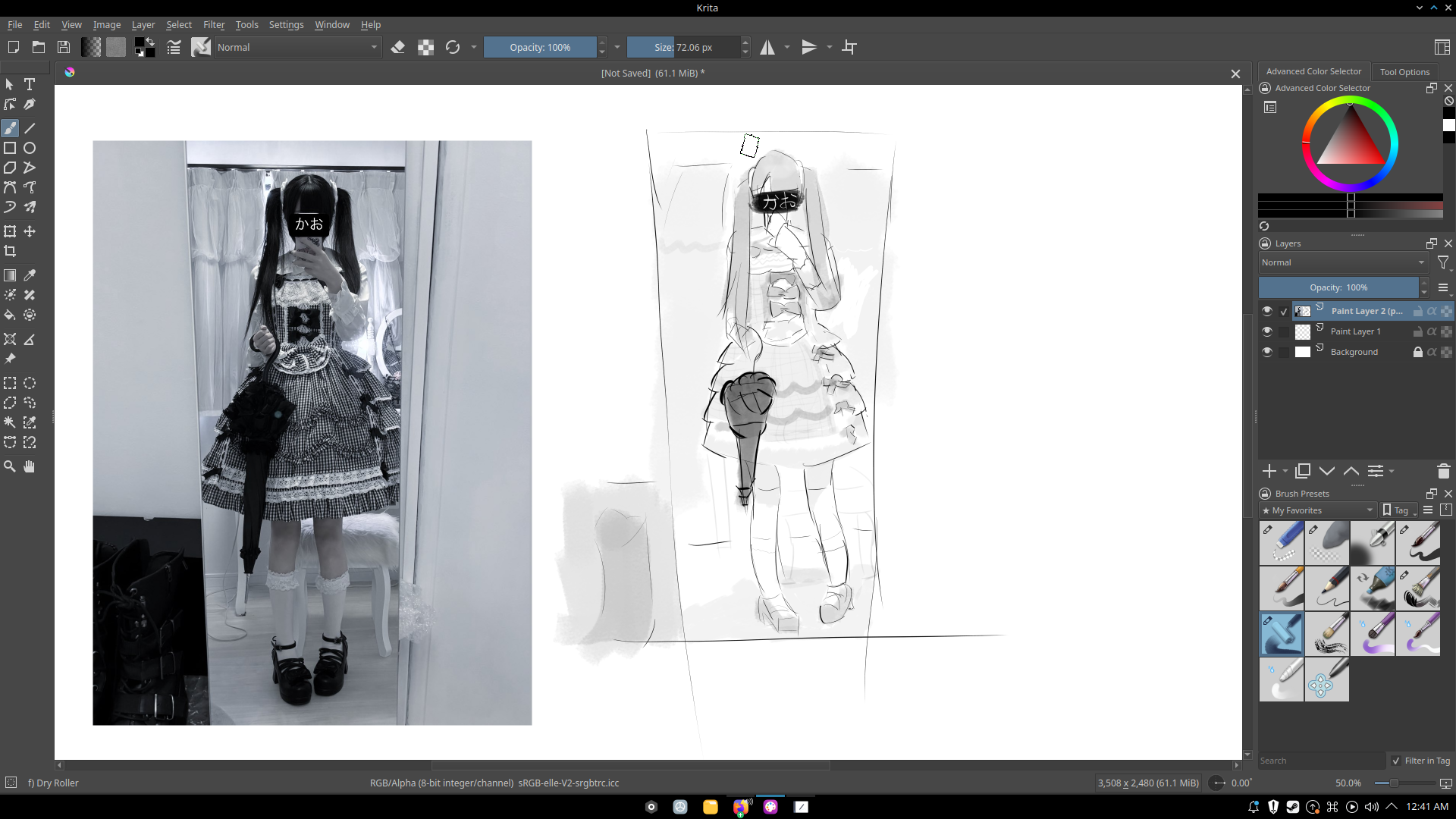This screenshot has width=1456, height=819.
Task: Hide Paint Layer 1 visibility eye
Action: (x=1266, y=331)
